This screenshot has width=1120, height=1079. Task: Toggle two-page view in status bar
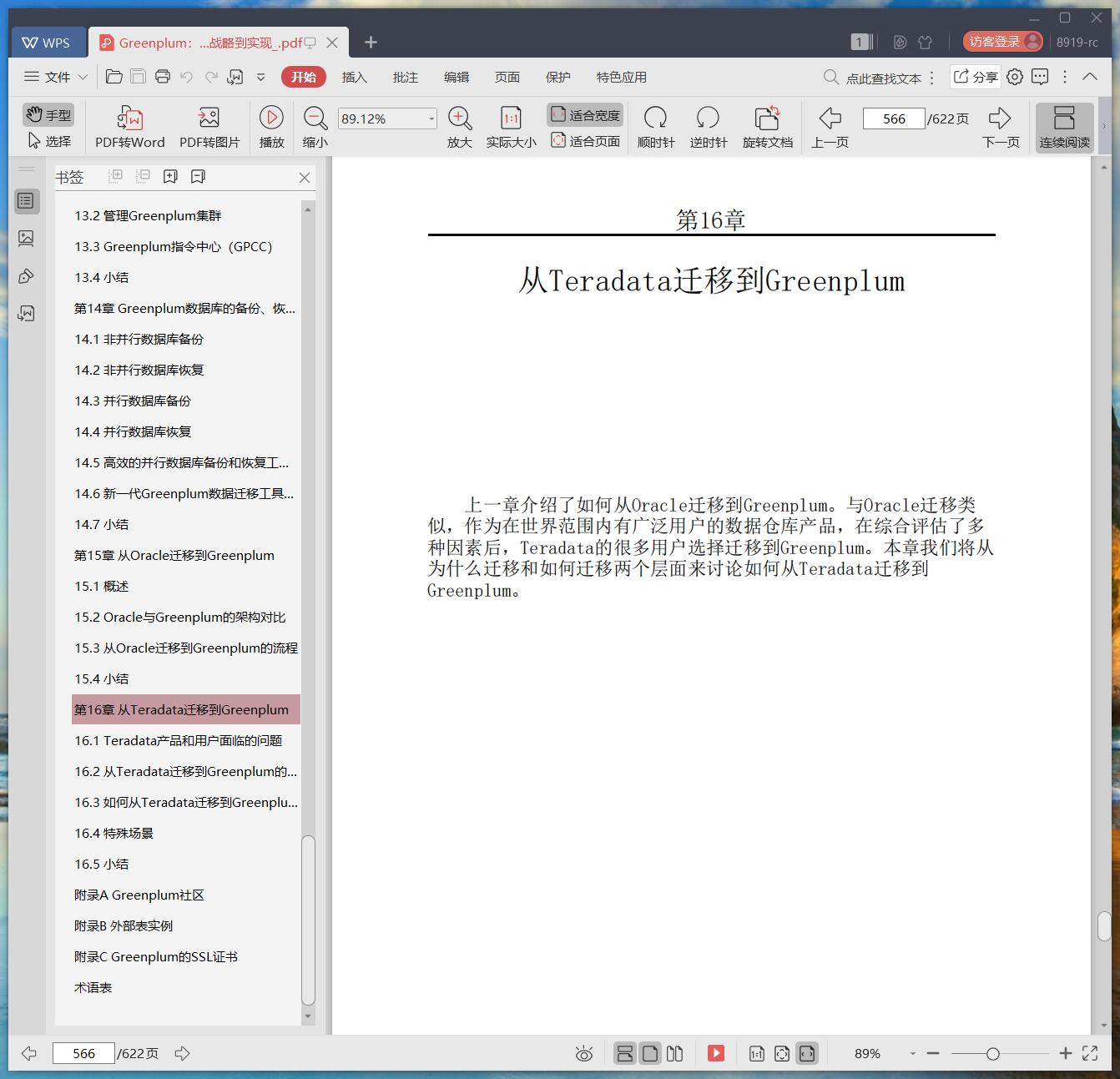(x=674, y=1053)
